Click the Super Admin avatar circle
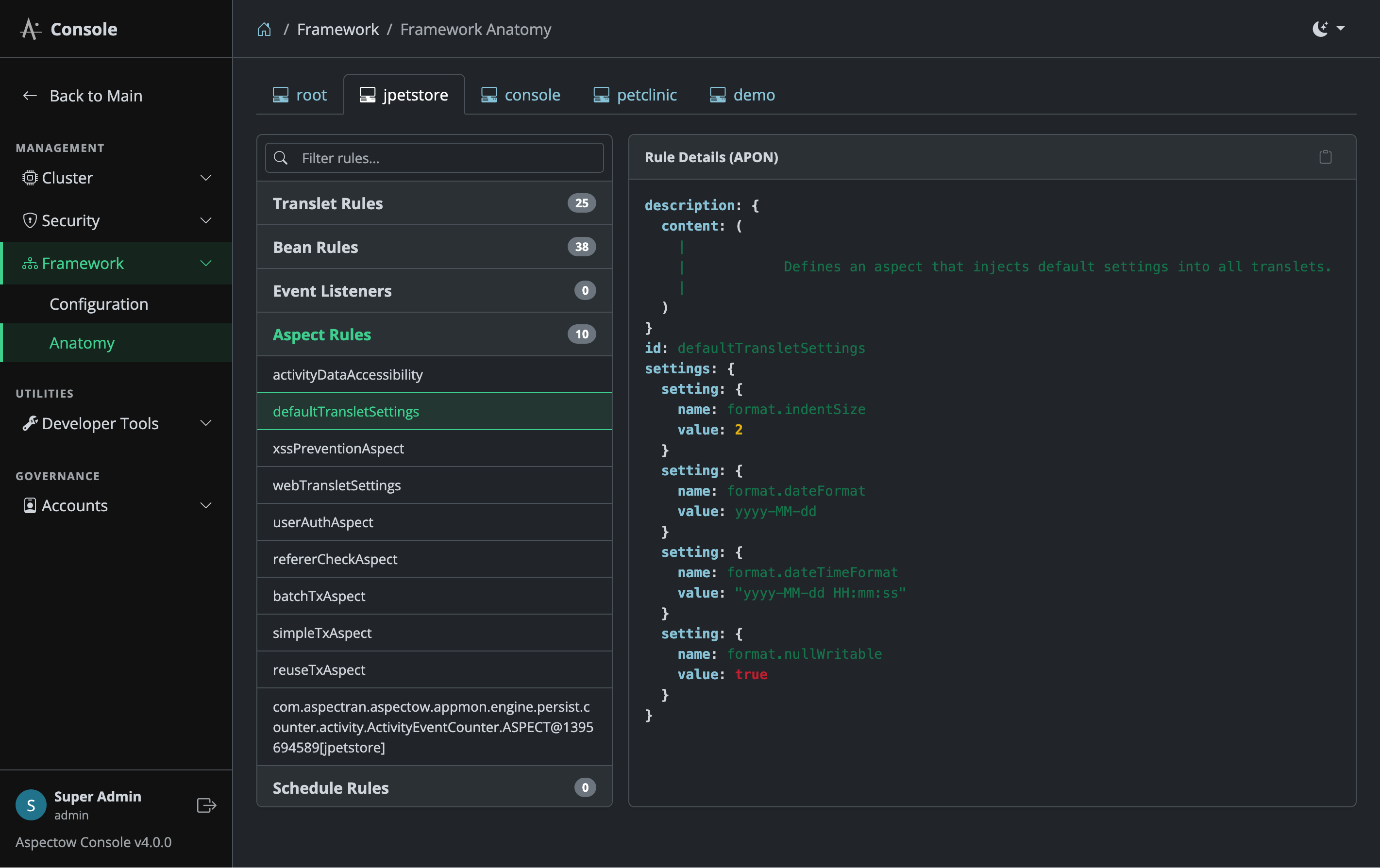 [x=31, y=805]
